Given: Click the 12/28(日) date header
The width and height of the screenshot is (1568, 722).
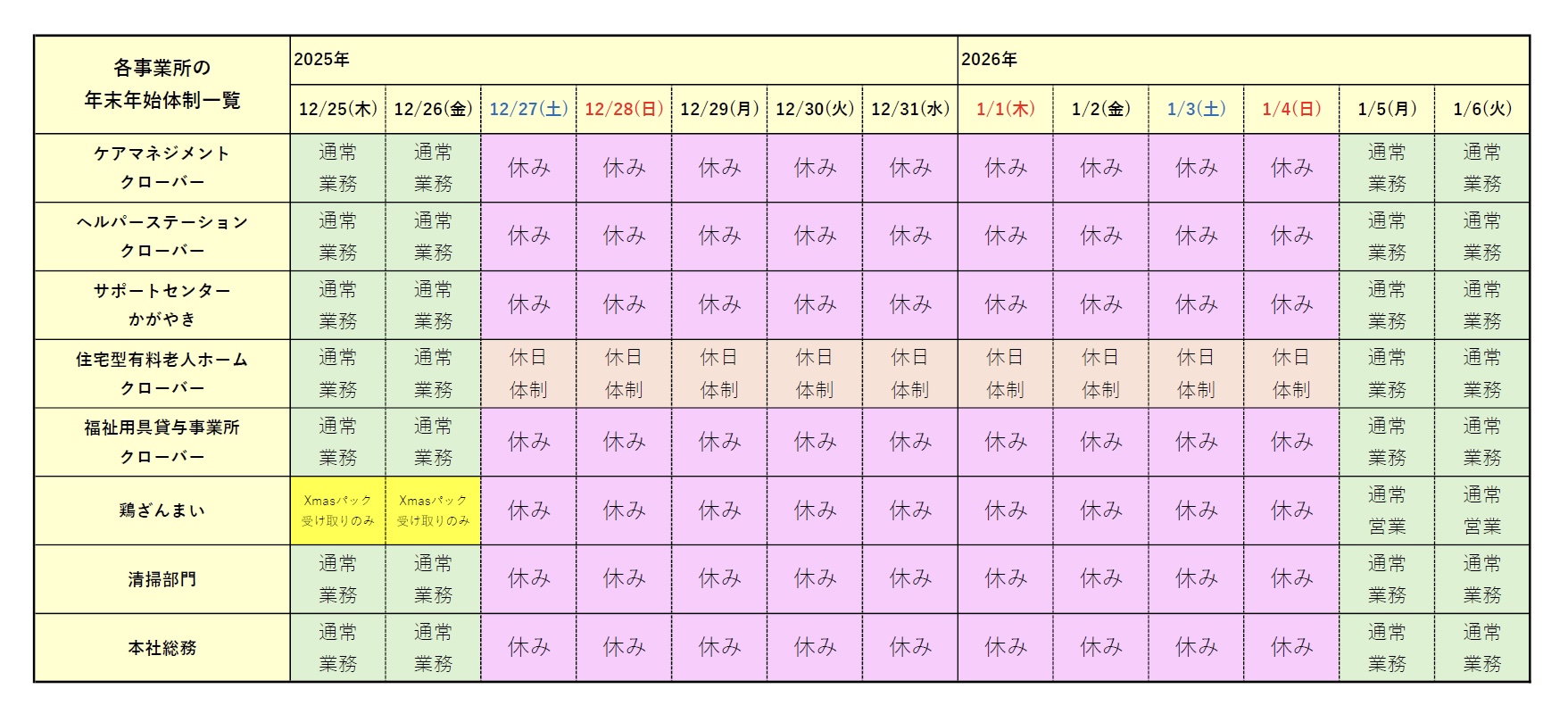Looking at the screenshot, I should 624,109.
